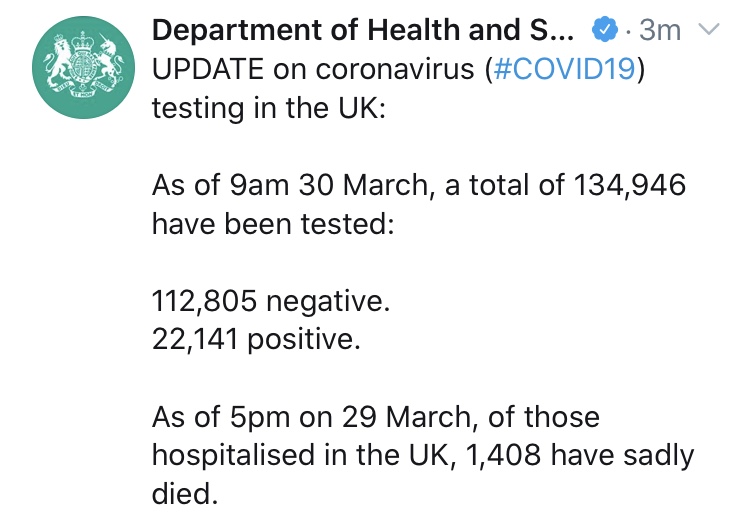The height and width of the screenshot is (526, 750).
Task: Click the unicorn figure in the crest avatar
Action: [x=110, y=61]
